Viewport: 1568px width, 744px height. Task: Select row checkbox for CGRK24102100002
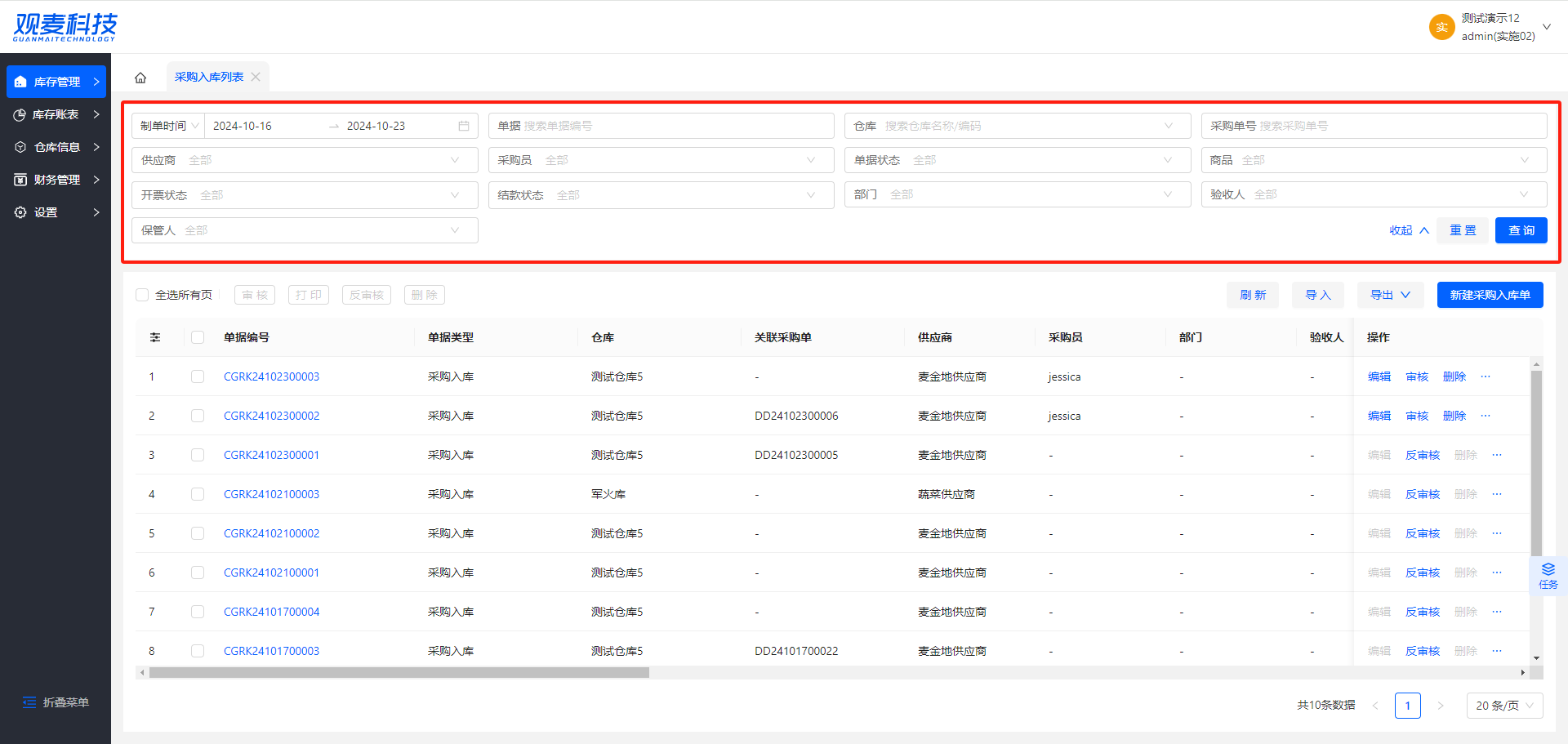(x=198, y=533)
